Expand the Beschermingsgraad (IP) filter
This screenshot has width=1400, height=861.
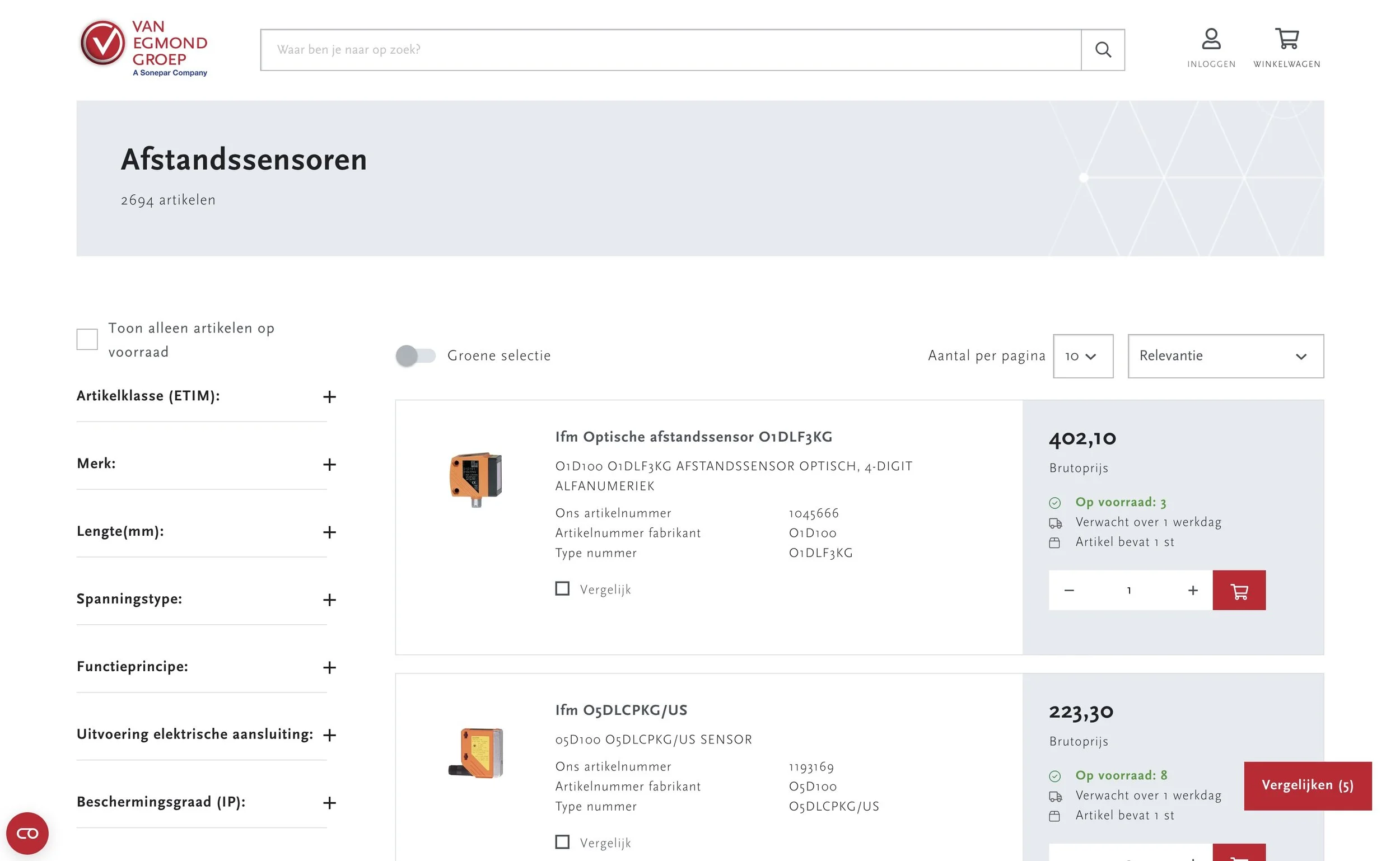coord(329,803)
